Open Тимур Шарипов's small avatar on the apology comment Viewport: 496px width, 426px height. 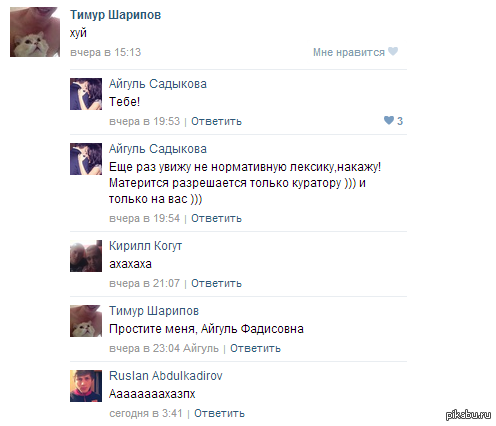(86, 321)
